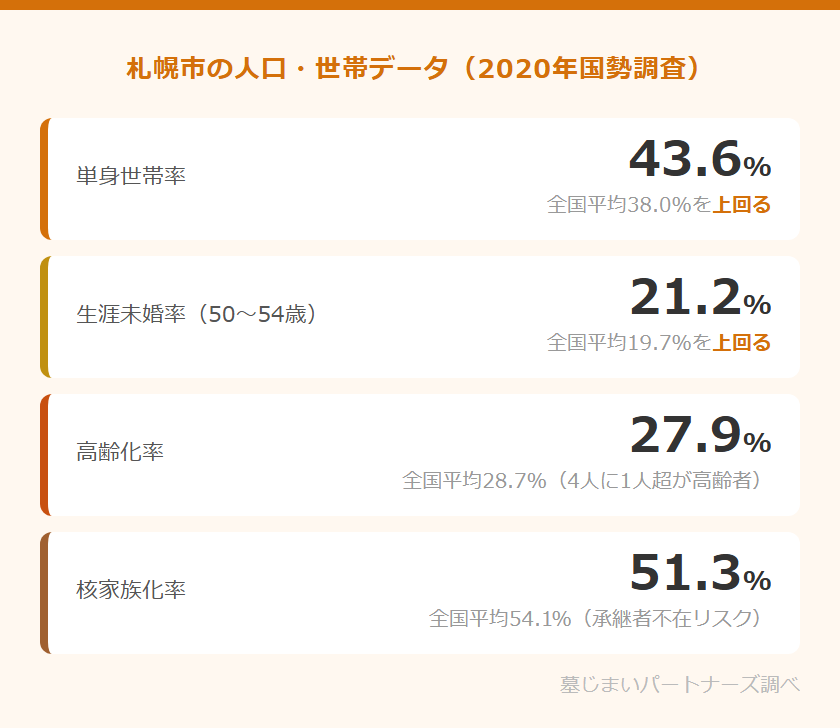Click the 51.3% figure
Image resolution: width=840 pixels, height=728 pixels.
click(699, 573)
